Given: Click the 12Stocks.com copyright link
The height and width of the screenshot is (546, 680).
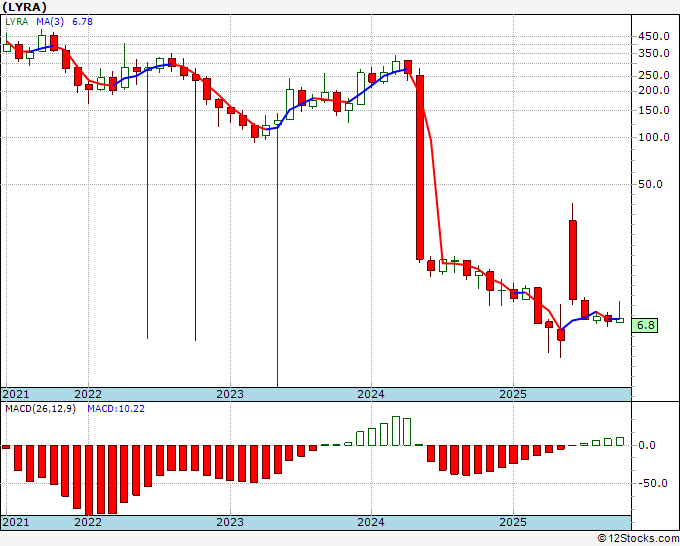Looking at the screenshot, I should coord(638,539).
